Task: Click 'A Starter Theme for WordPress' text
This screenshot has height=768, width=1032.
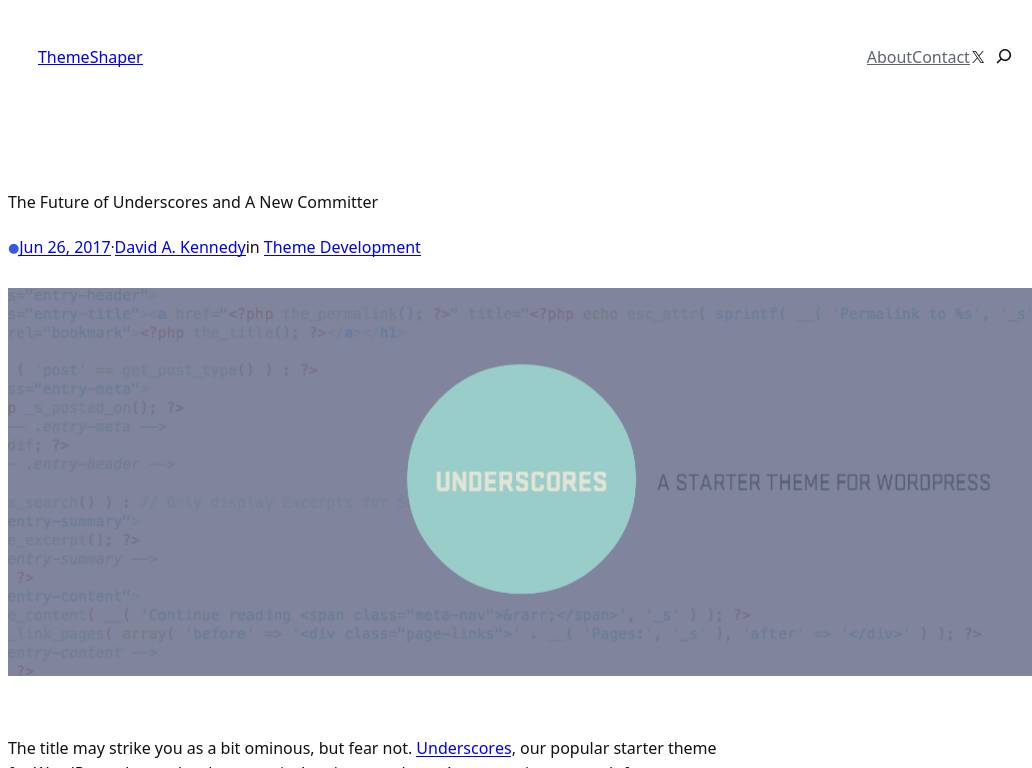Action: coord(823,482)
